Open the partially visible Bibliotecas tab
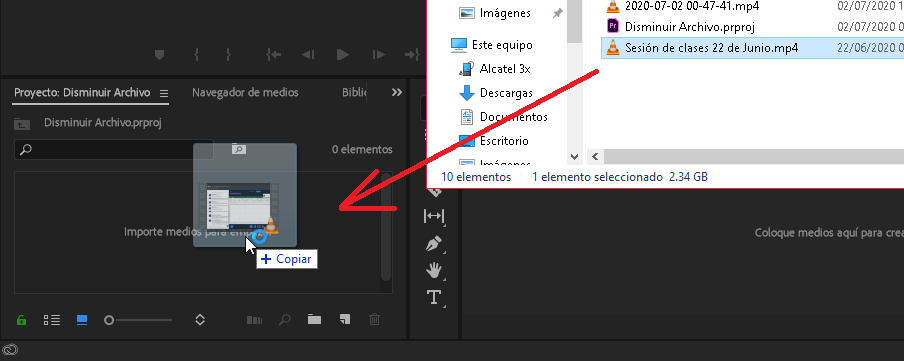Screen dimensions: 904x361 pyautogui.click(x=354, y=92)
